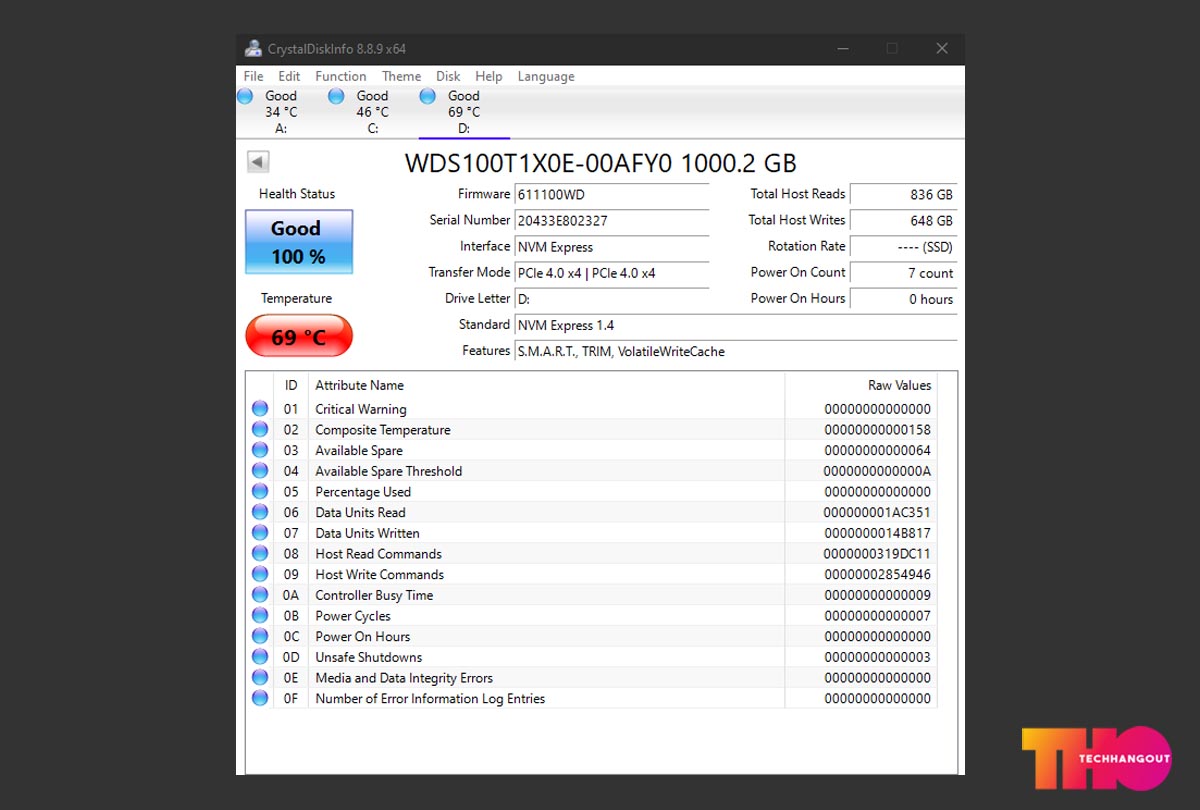Screen dimensions: 1200x810
Task: Click the Firmware field 611100WD
Action: tap(611, 194)
